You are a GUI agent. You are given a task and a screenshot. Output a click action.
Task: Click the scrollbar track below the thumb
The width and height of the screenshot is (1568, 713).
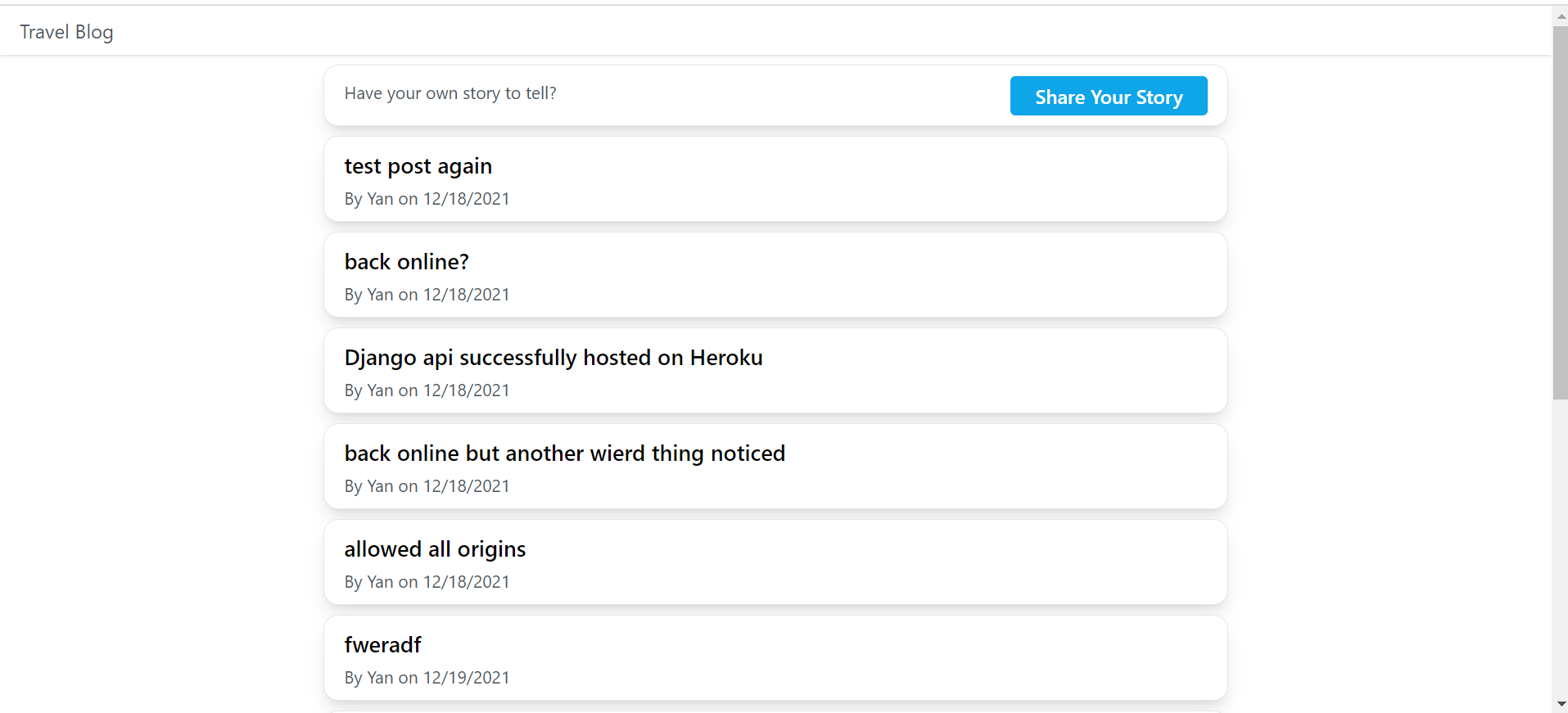point(1560,548)
